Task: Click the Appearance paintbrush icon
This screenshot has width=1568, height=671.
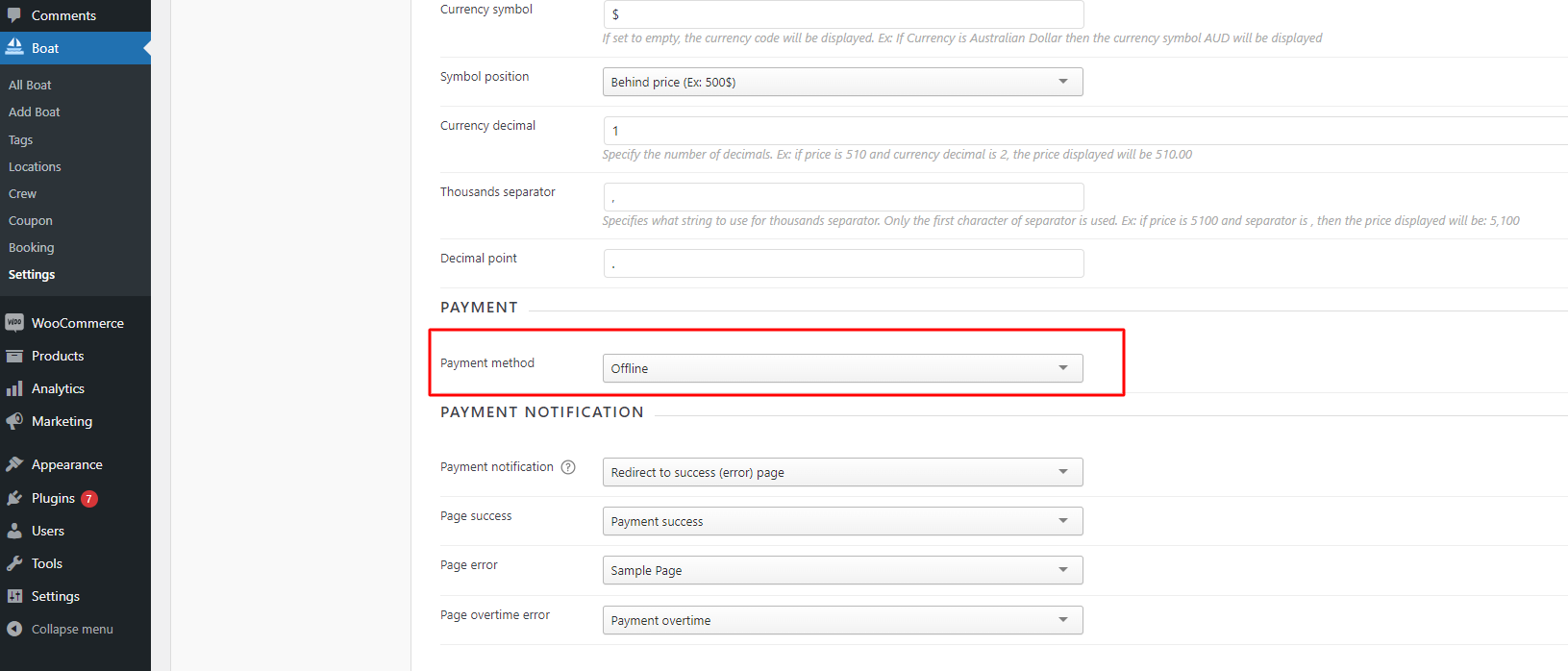Action: [x=14, y=464]
